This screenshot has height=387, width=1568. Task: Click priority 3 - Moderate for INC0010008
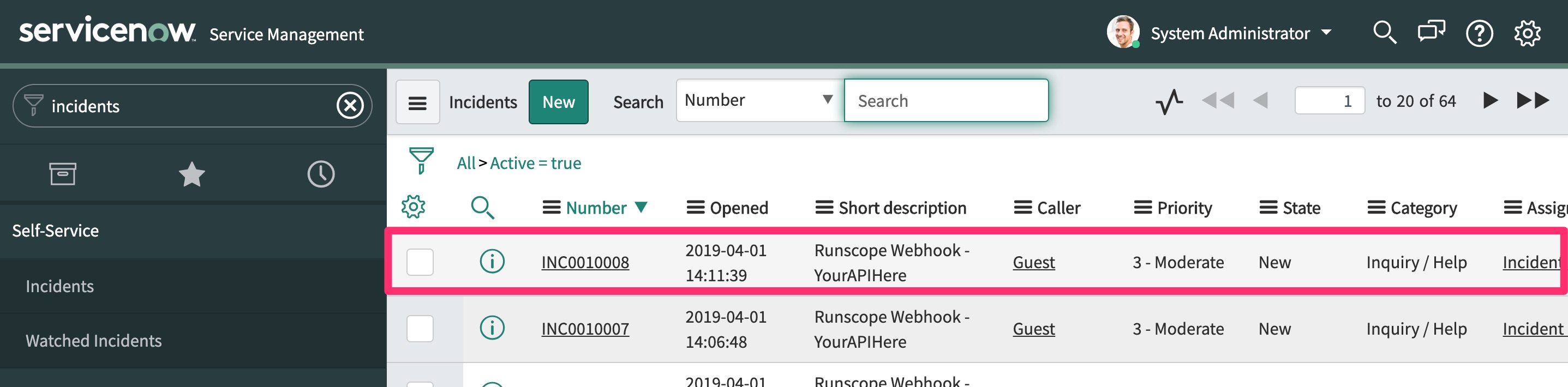tap(1178, 262)
